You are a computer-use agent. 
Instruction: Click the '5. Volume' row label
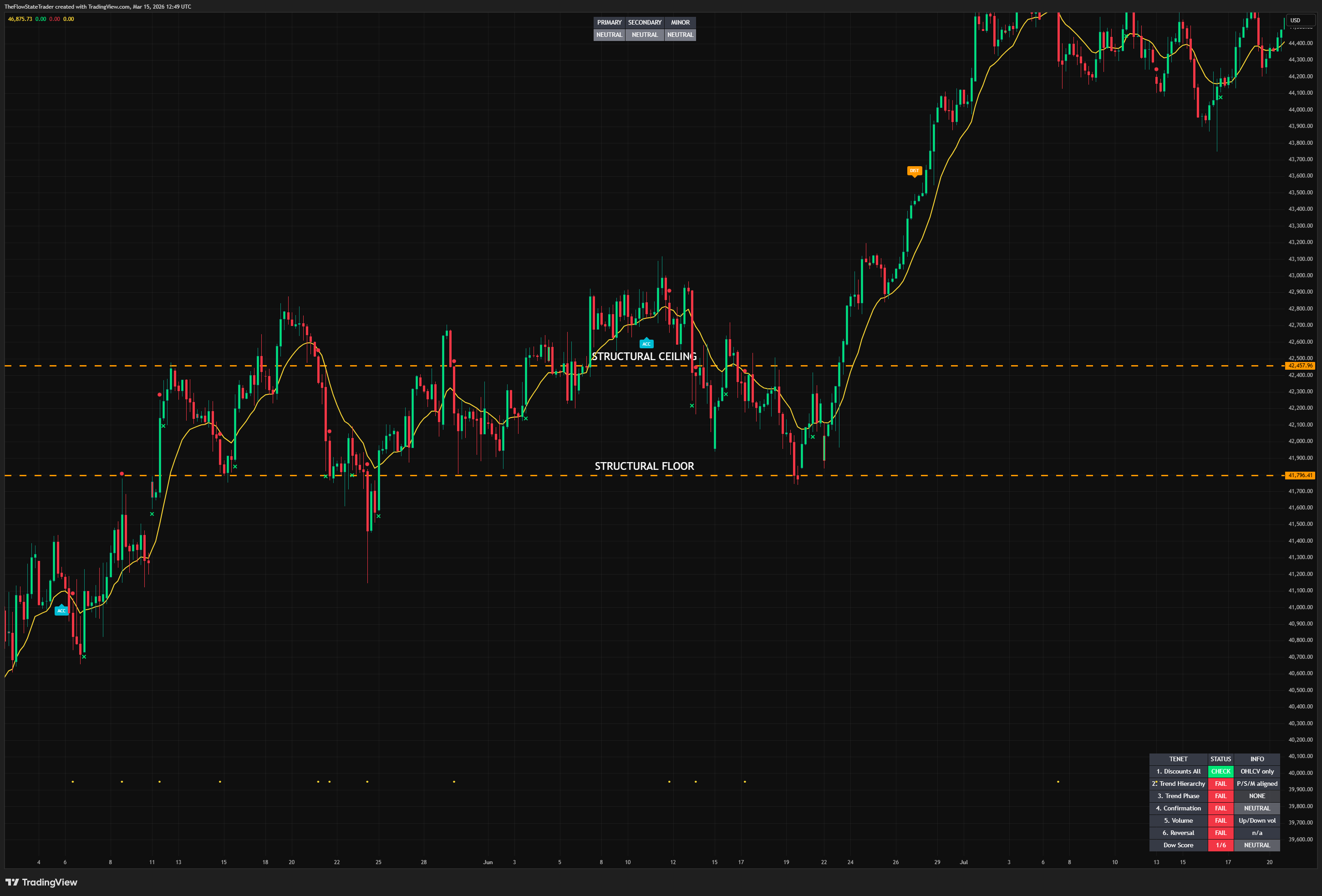tap(1178, 821)
